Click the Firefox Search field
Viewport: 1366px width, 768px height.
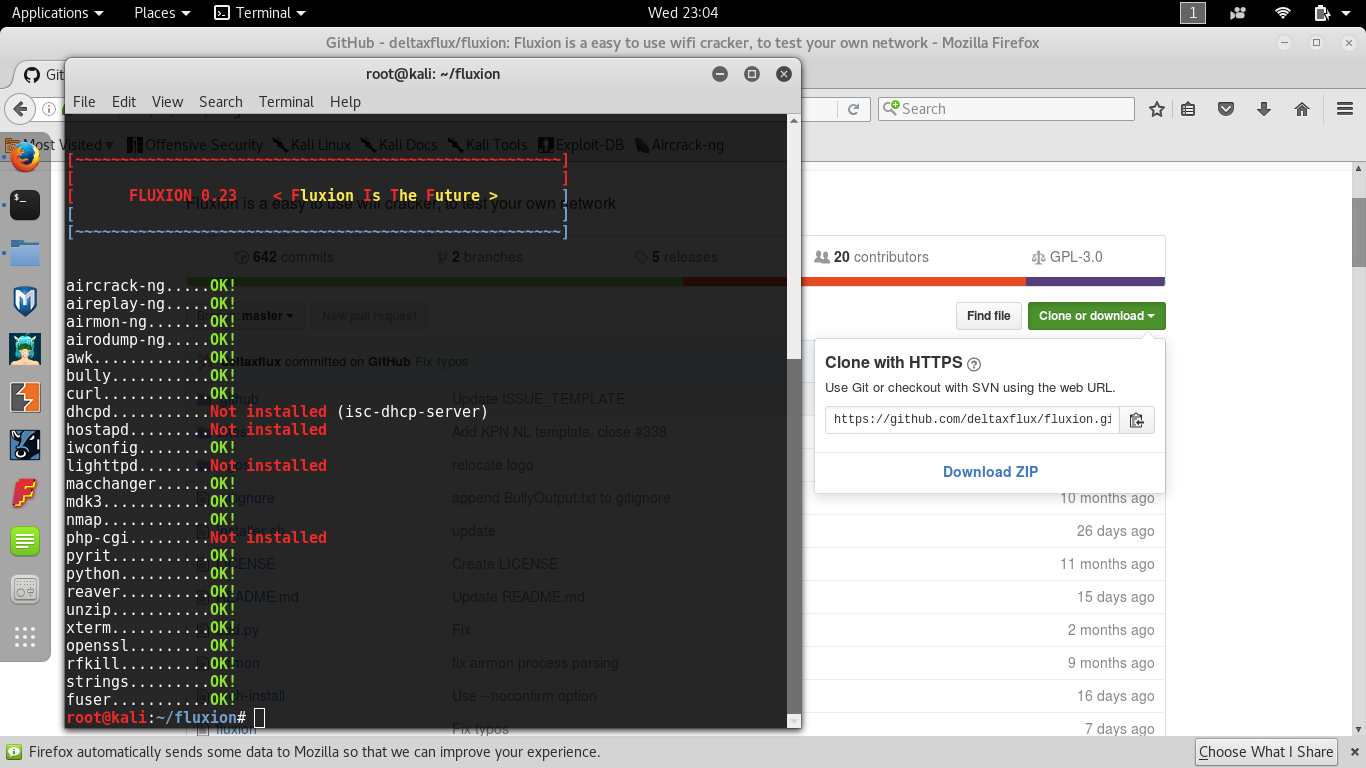click(1006, 109)
